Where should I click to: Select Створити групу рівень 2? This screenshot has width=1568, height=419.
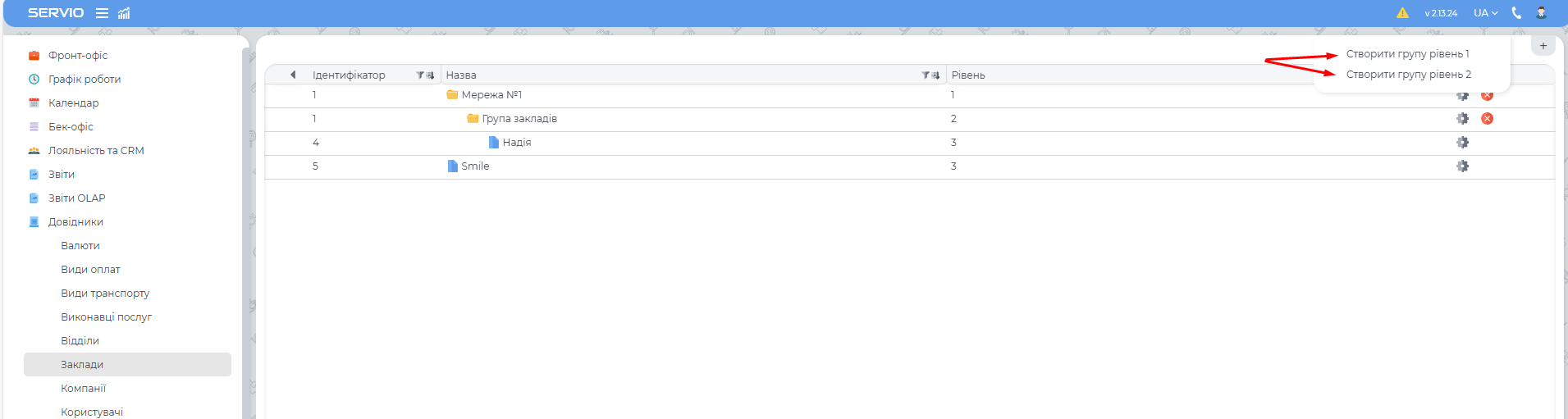pyautogui.click(x=1408, y=75)
